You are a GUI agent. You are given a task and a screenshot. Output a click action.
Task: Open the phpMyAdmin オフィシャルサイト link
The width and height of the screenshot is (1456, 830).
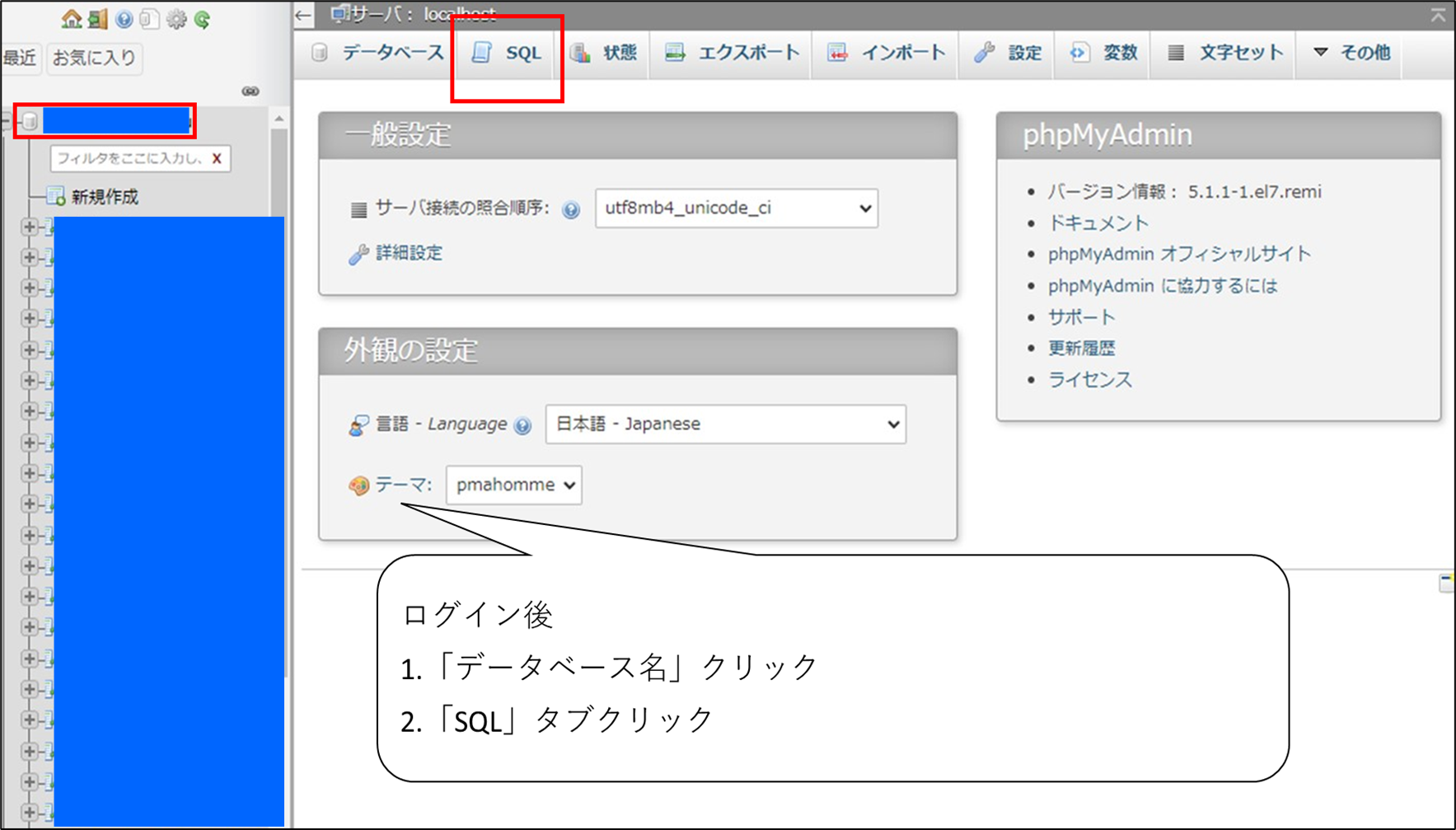click(x=1178, y=254)
